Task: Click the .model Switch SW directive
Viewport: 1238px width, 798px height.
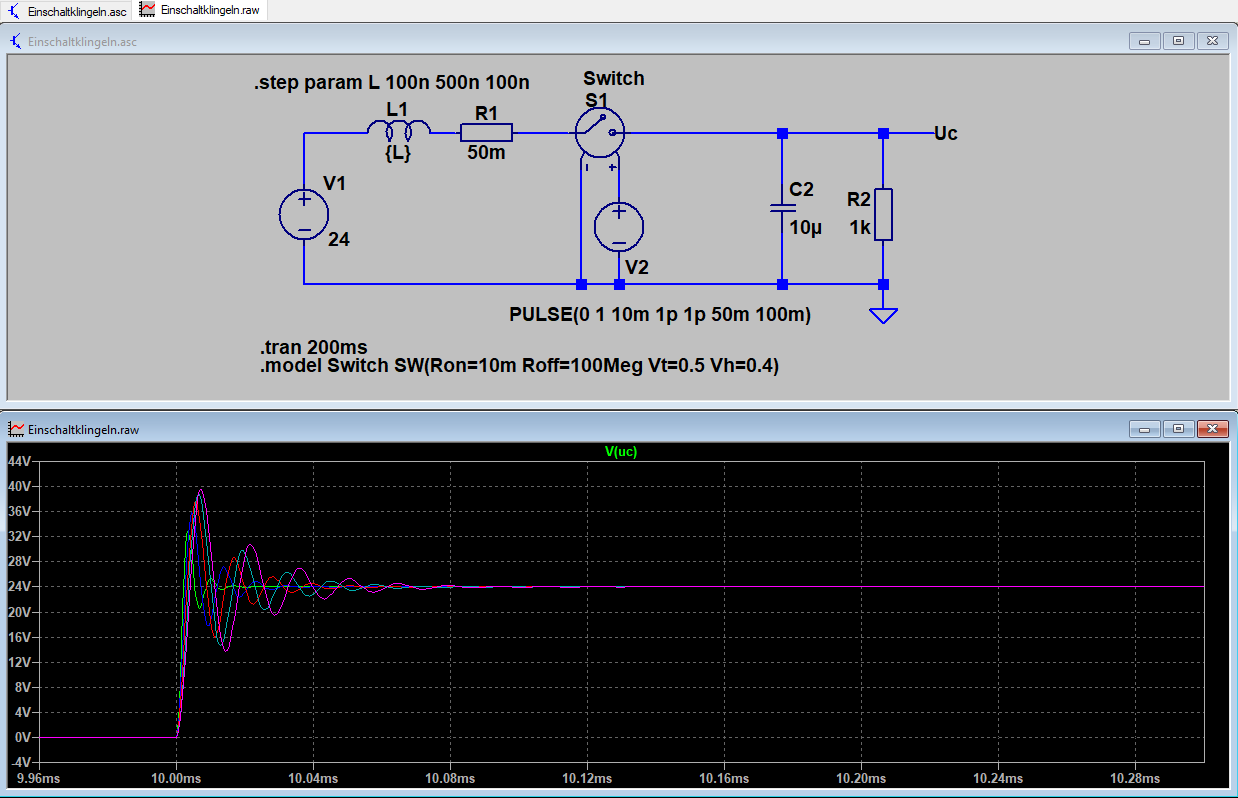Action: point(519,366)
